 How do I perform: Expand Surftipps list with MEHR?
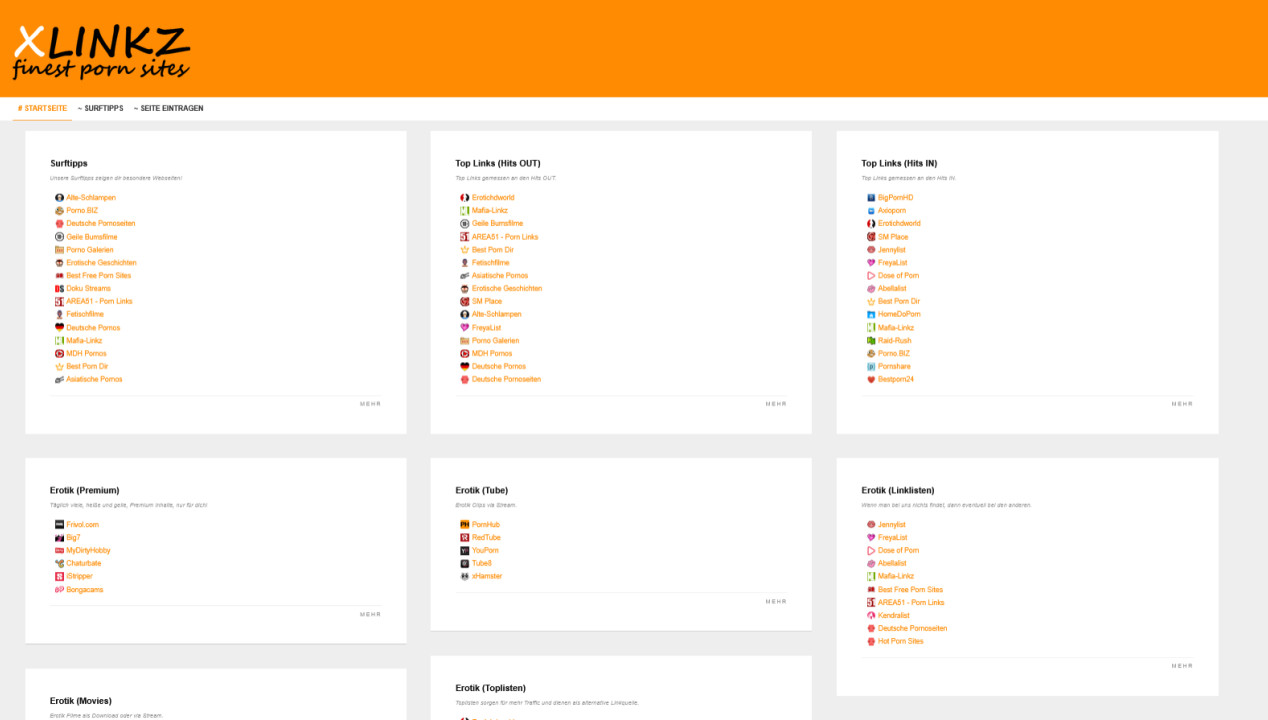(370, 404)
